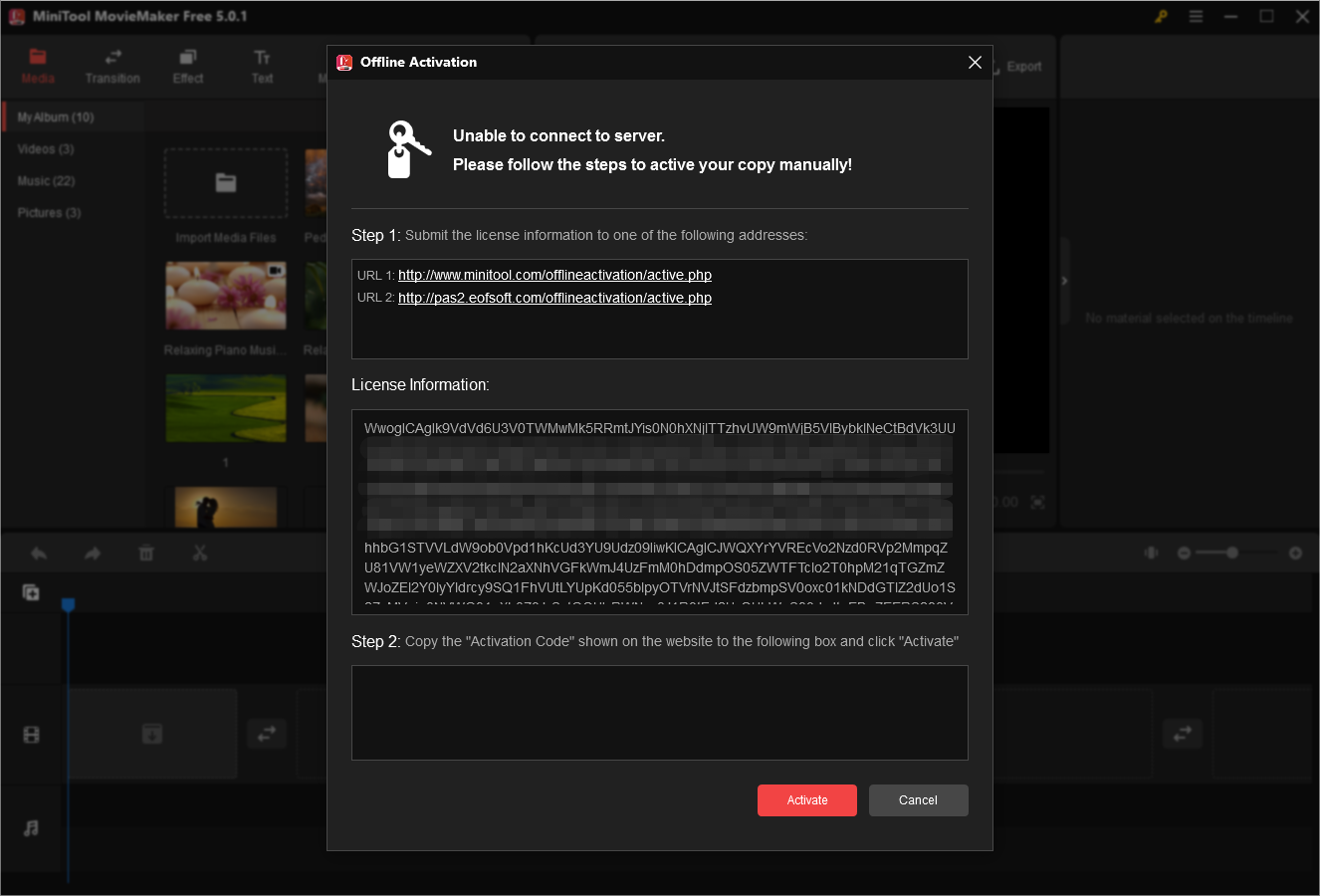Open the pas2.eofsoft.com activation link
The height and width of the screenshot is (896, 1320).
[554, 298]
